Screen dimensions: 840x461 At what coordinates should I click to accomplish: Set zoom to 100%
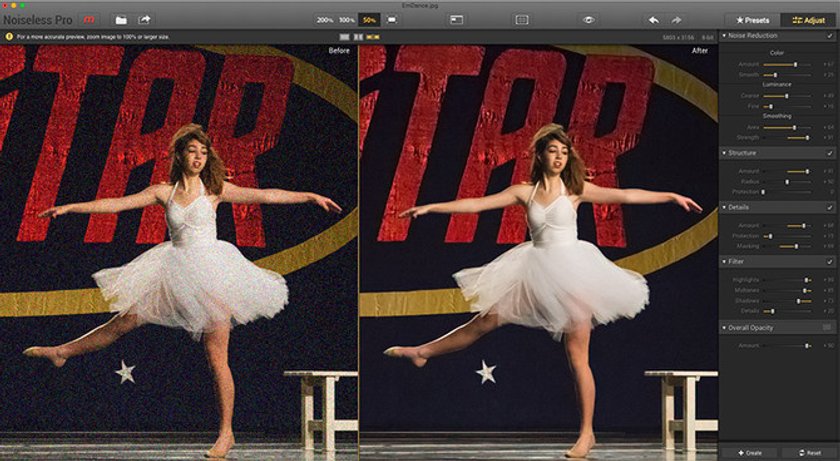(x=347, y=20)
